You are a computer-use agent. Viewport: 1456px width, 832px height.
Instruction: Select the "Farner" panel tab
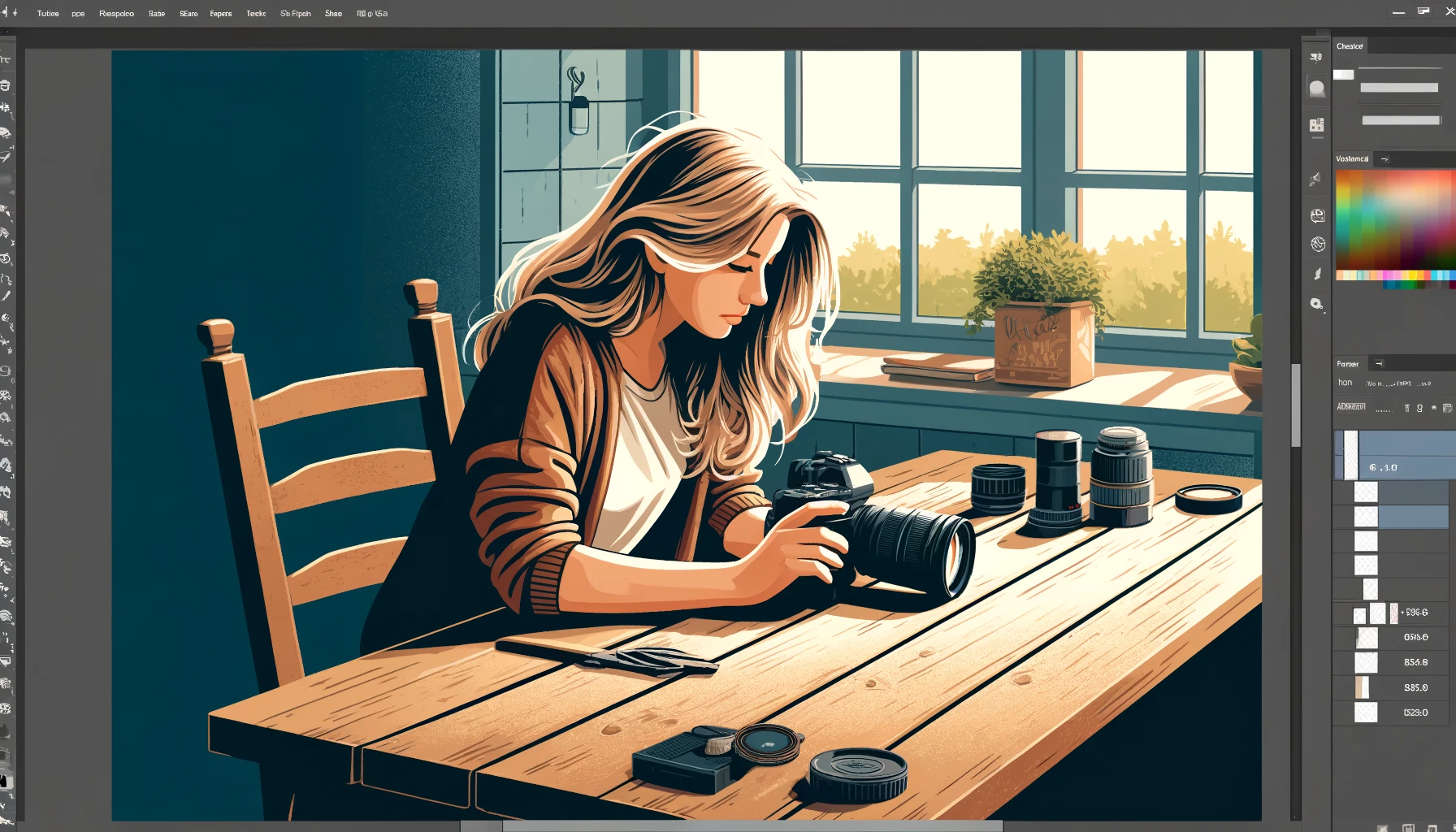[x=1348, y=364]
